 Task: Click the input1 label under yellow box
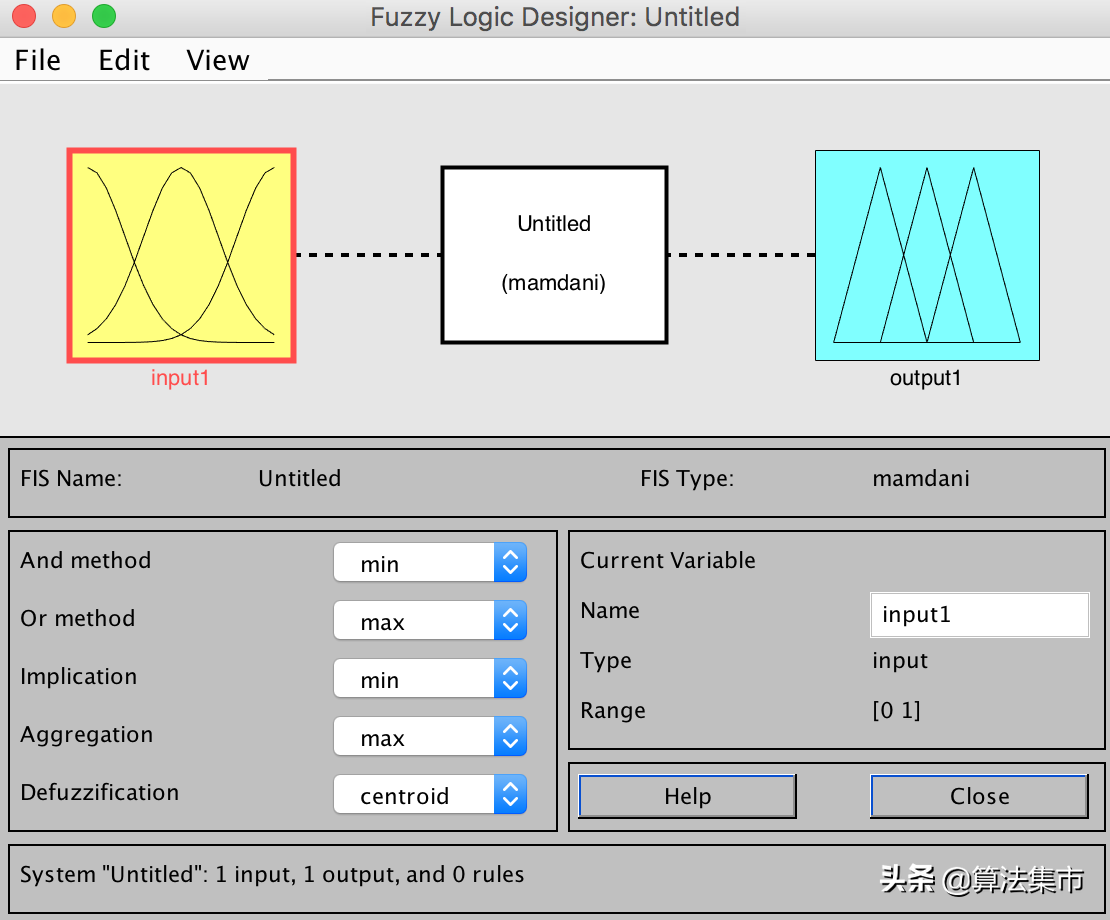coord(180,379)
